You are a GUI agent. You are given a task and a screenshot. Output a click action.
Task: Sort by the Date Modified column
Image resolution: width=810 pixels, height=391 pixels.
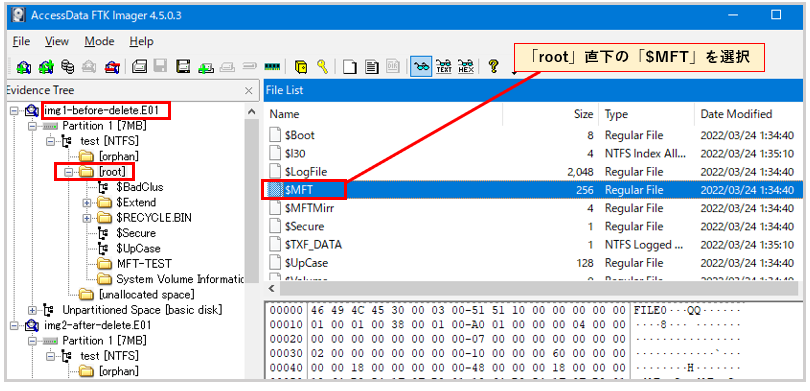(x=749, y=114)
